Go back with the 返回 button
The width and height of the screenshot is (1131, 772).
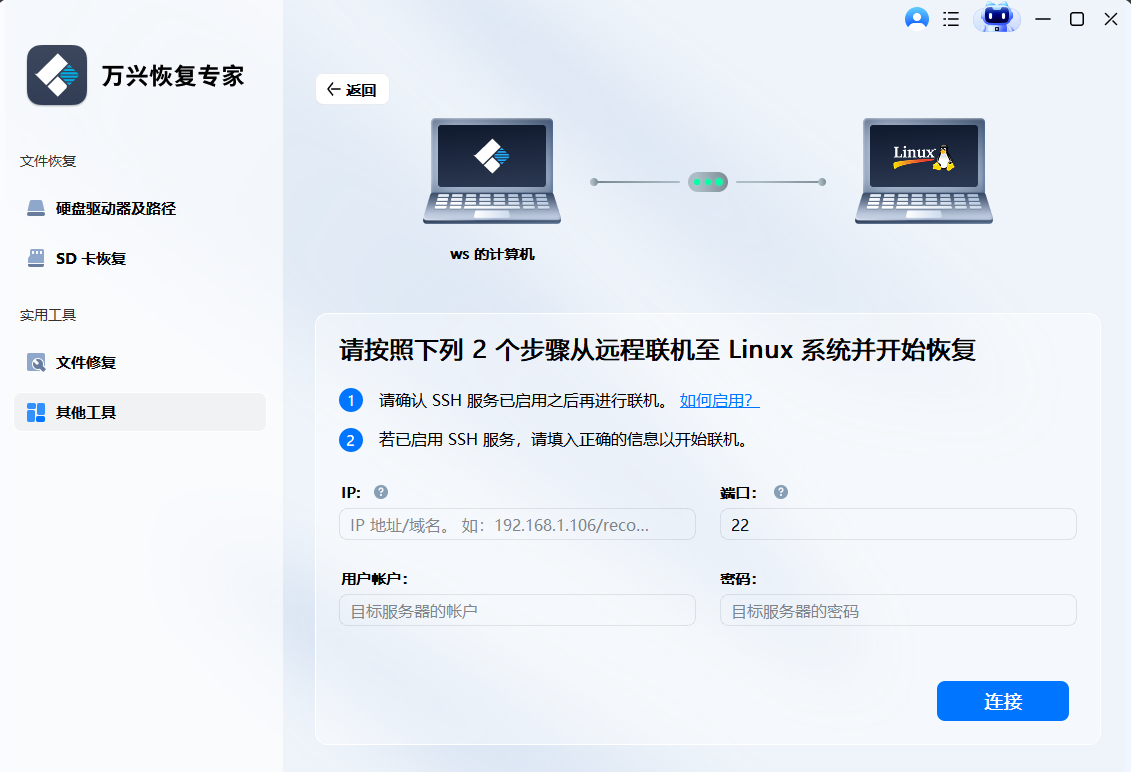coord(352,89)
